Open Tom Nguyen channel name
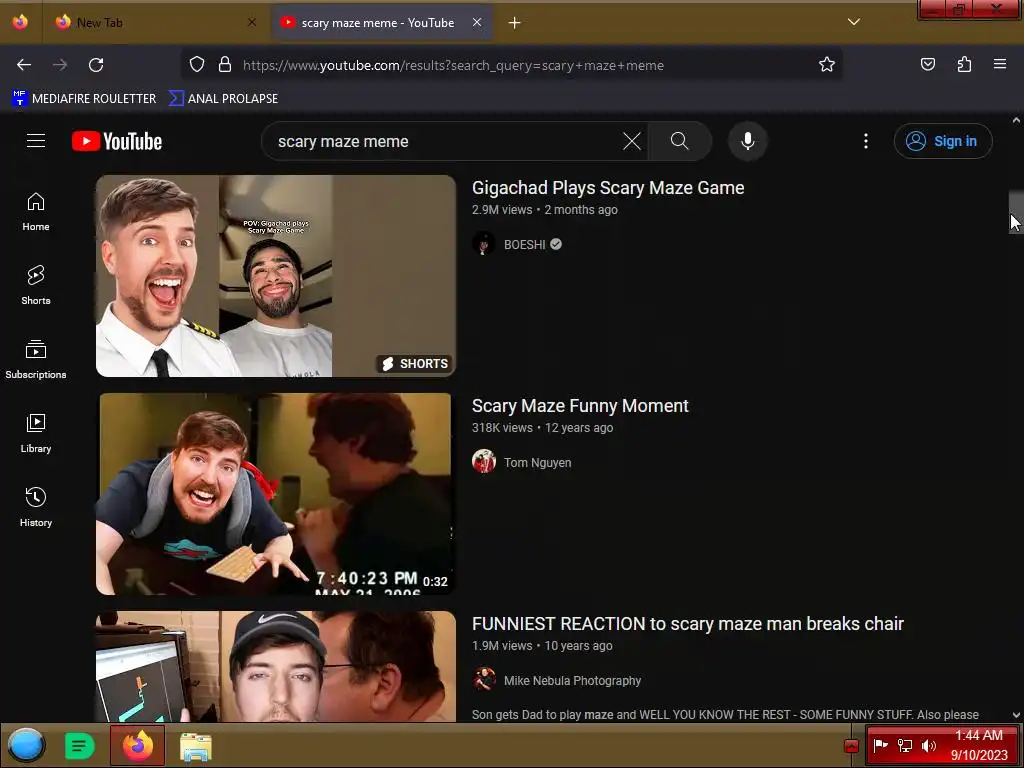This screenshot has height=768, width=1024. 537,462
